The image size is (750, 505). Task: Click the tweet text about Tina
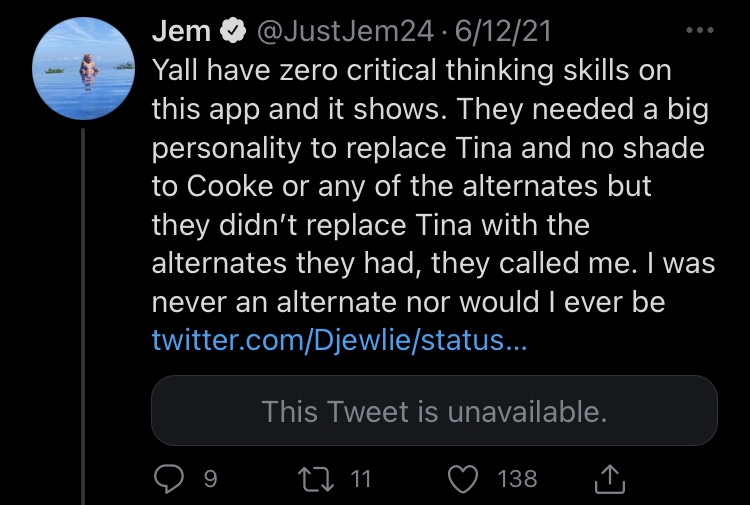[433, 186]
